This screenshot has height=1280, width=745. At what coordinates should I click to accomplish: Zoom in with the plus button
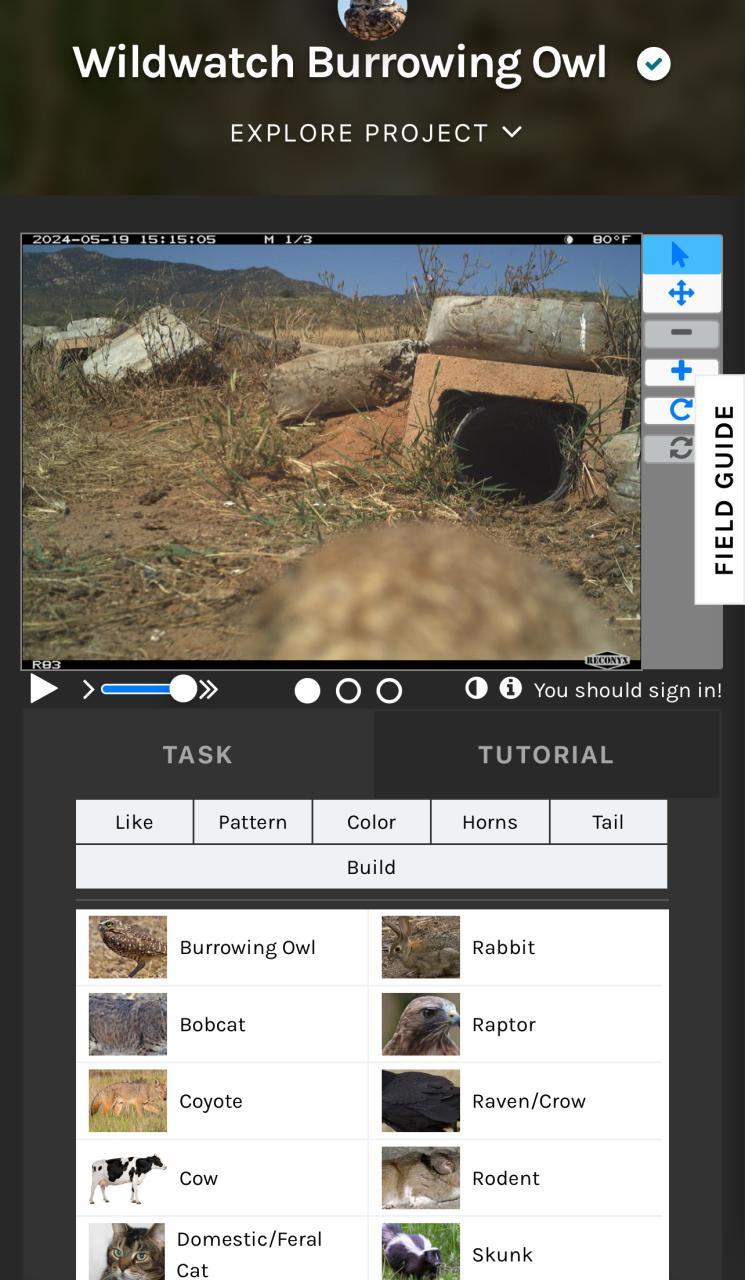pos(681,371)
